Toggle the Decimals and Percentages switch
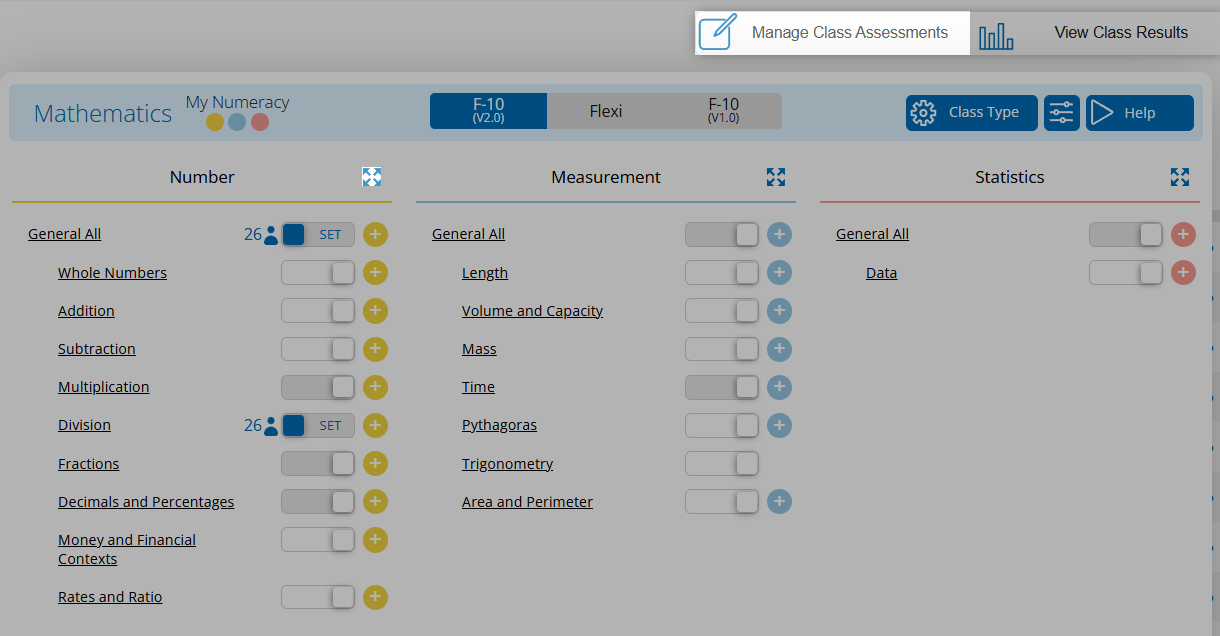The image size is (1220, 636). [318, 502]
